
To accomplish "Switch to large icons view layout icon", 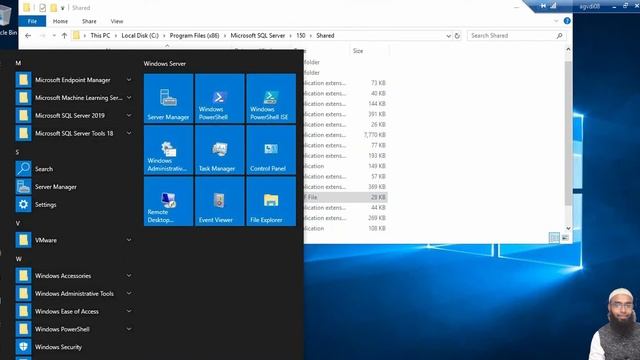I will point(565,238).
